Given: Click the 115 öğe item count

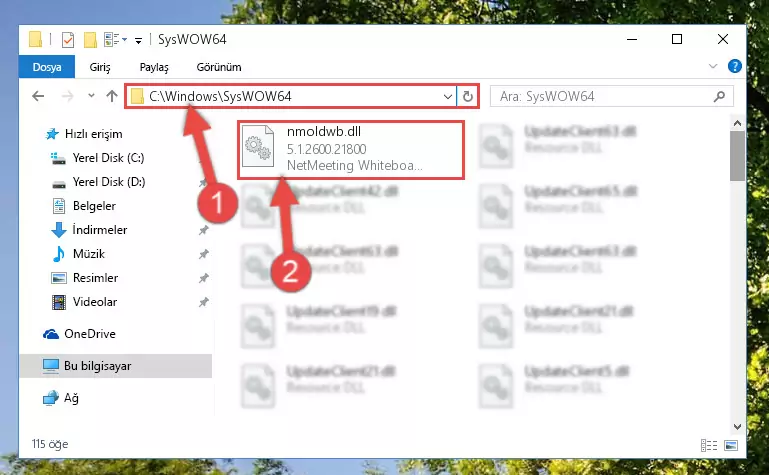Looking at the screenshot, I should 50,444.
